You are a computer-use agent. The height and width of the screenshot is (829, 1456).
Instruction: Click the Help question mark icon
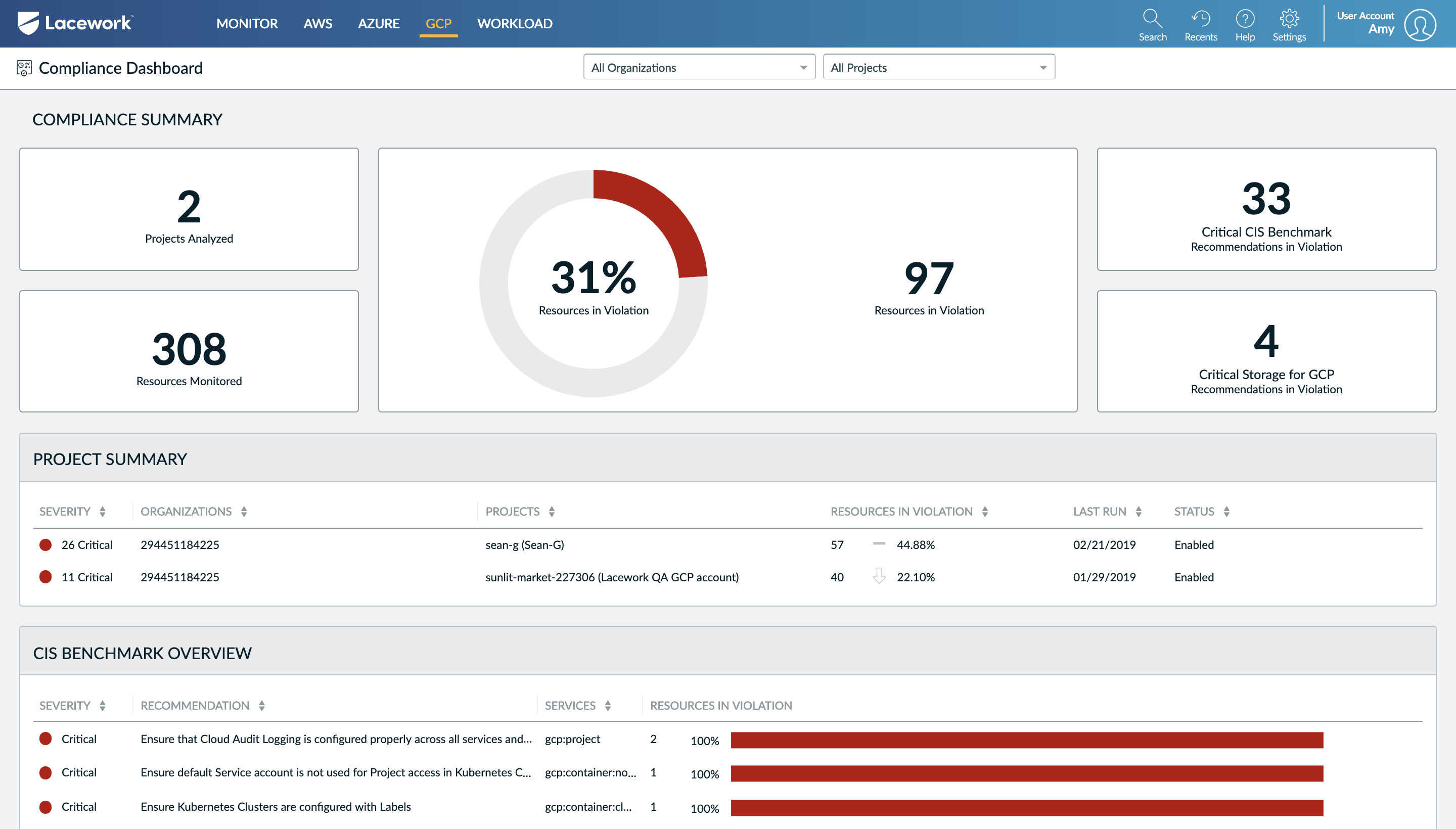pos(1245,19)
